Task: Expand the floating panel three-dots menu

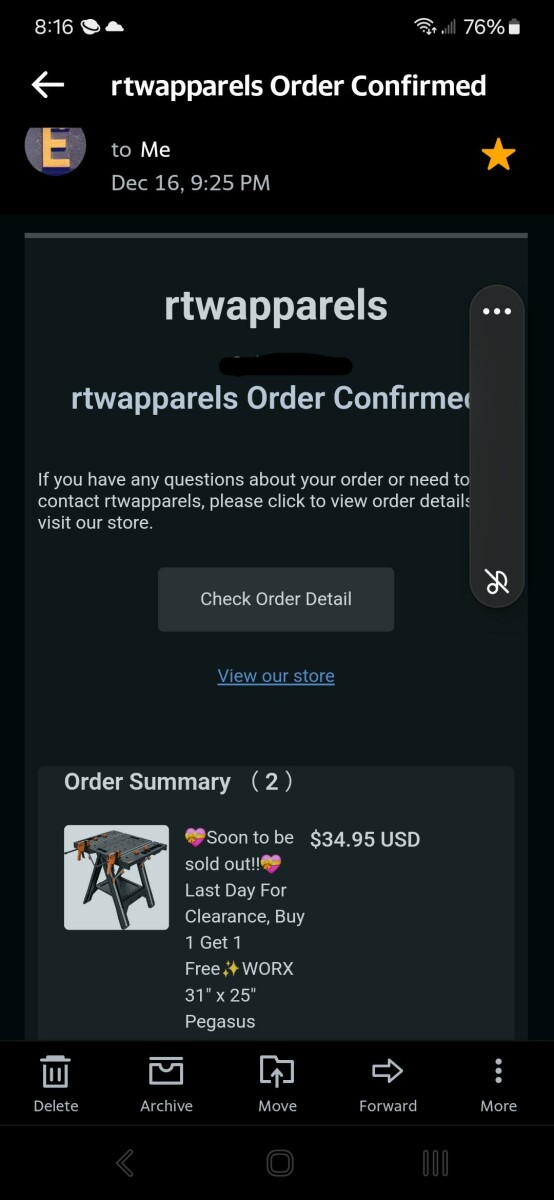Action: tap(497, 311)
